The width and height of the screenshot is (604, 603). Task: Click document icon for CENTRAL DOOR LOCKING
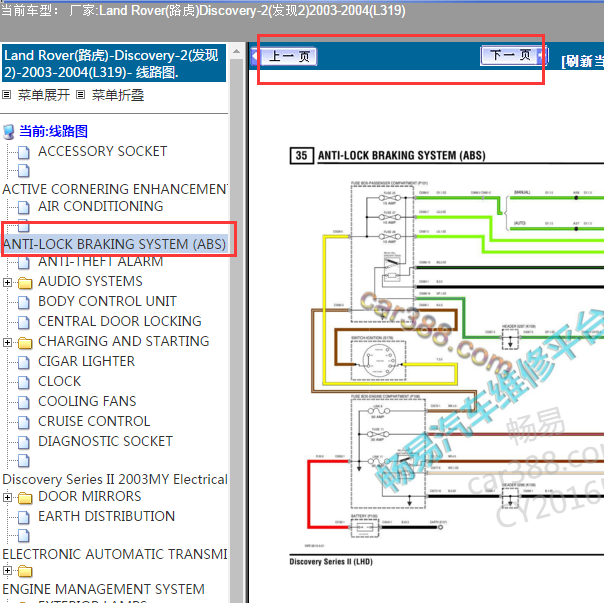(23, 322)
